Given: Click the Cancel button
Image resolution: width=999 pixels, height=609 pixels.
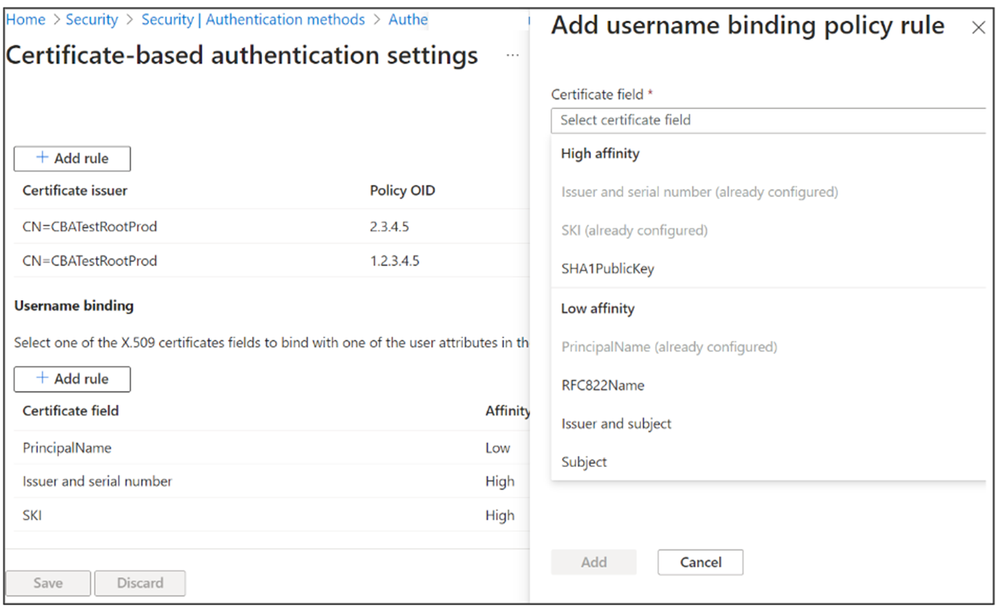Looking at the screenshot, I should (x=700, y=562).
